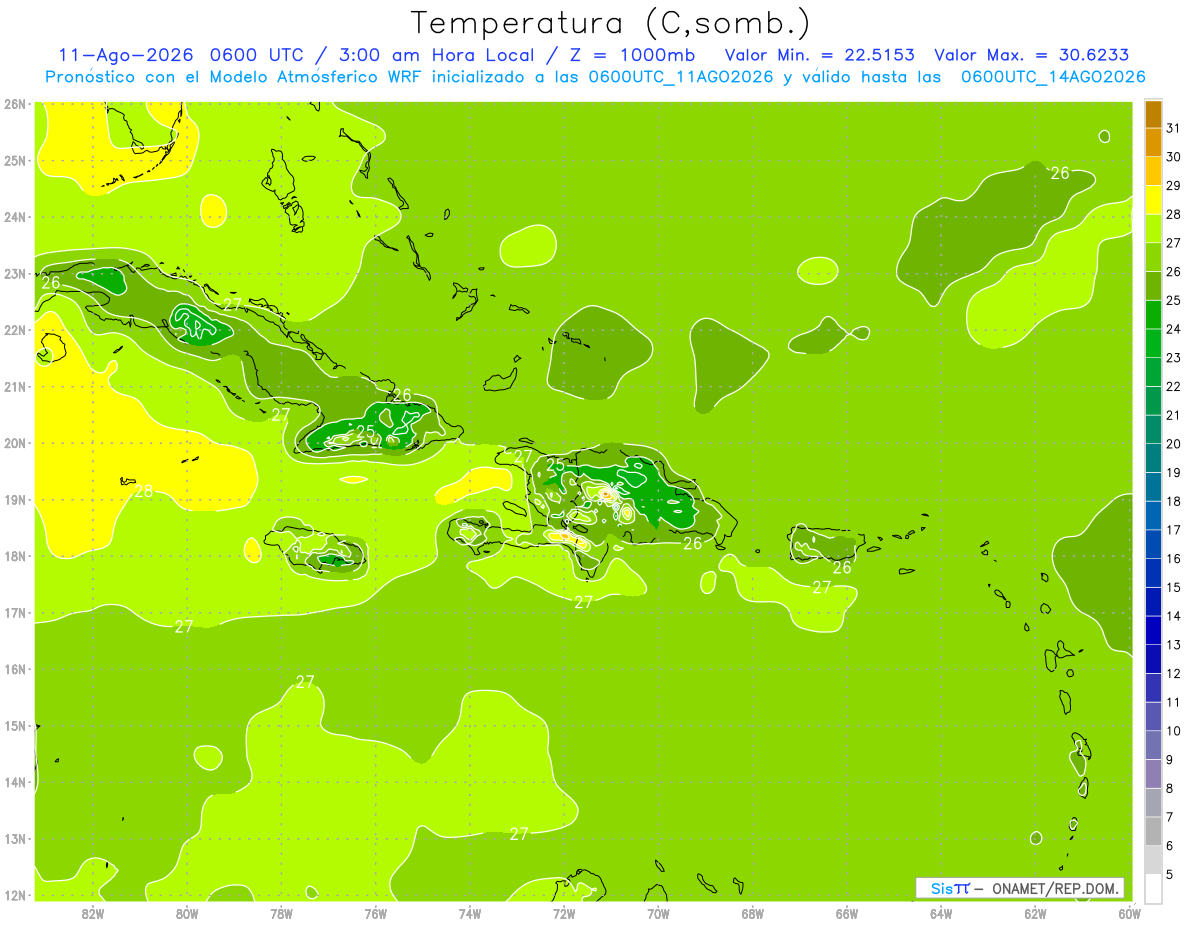Pick the green 24–25 legend color swatch
Image resolution: width=1200 pixels, height=927 pixels.
coord(1153,315)
